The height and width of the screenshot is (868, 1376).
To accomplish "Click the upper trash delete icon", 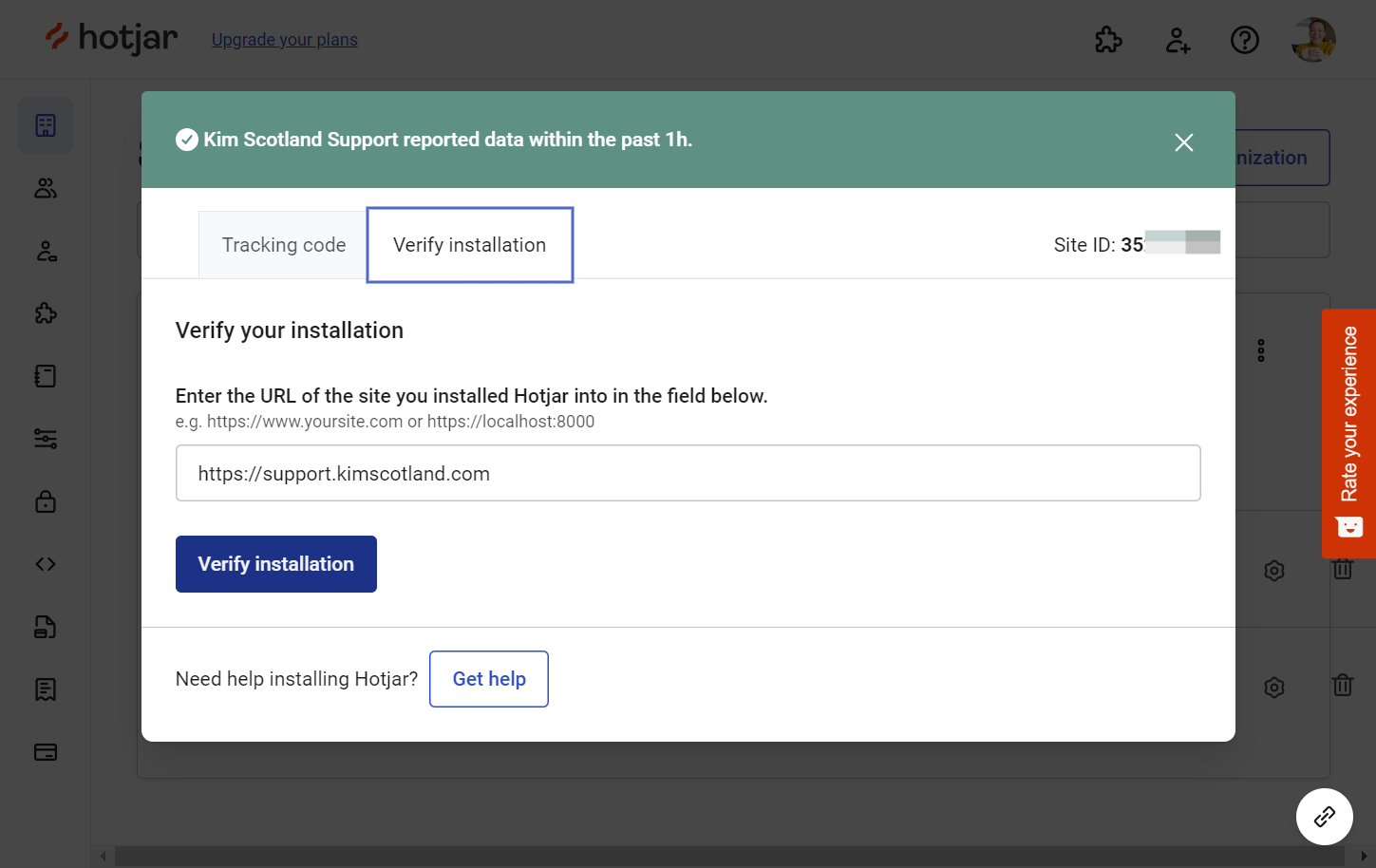I will pos(1343,568).
